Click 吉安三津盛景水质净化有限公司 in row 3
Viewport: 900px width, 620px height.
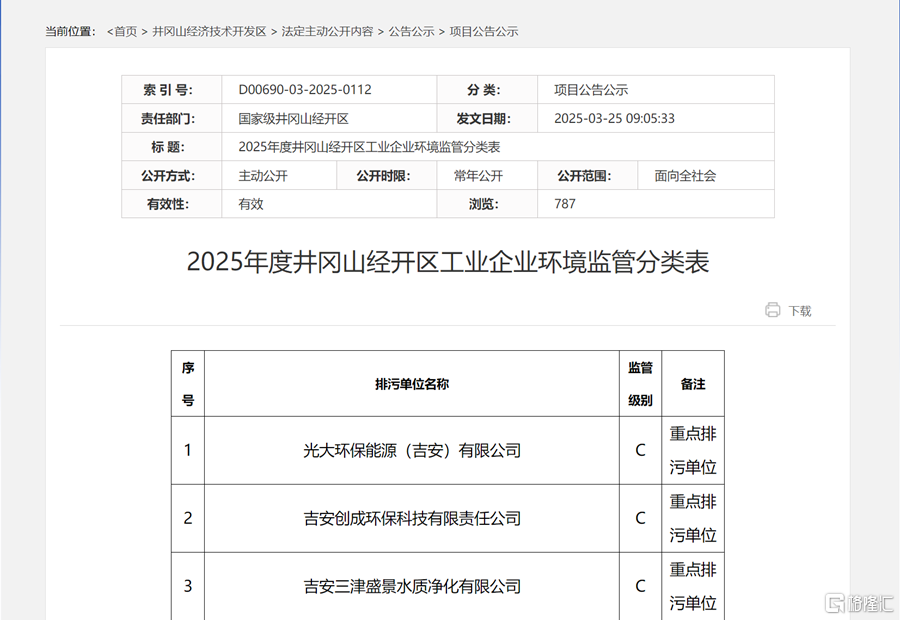(x=412, y=586)
